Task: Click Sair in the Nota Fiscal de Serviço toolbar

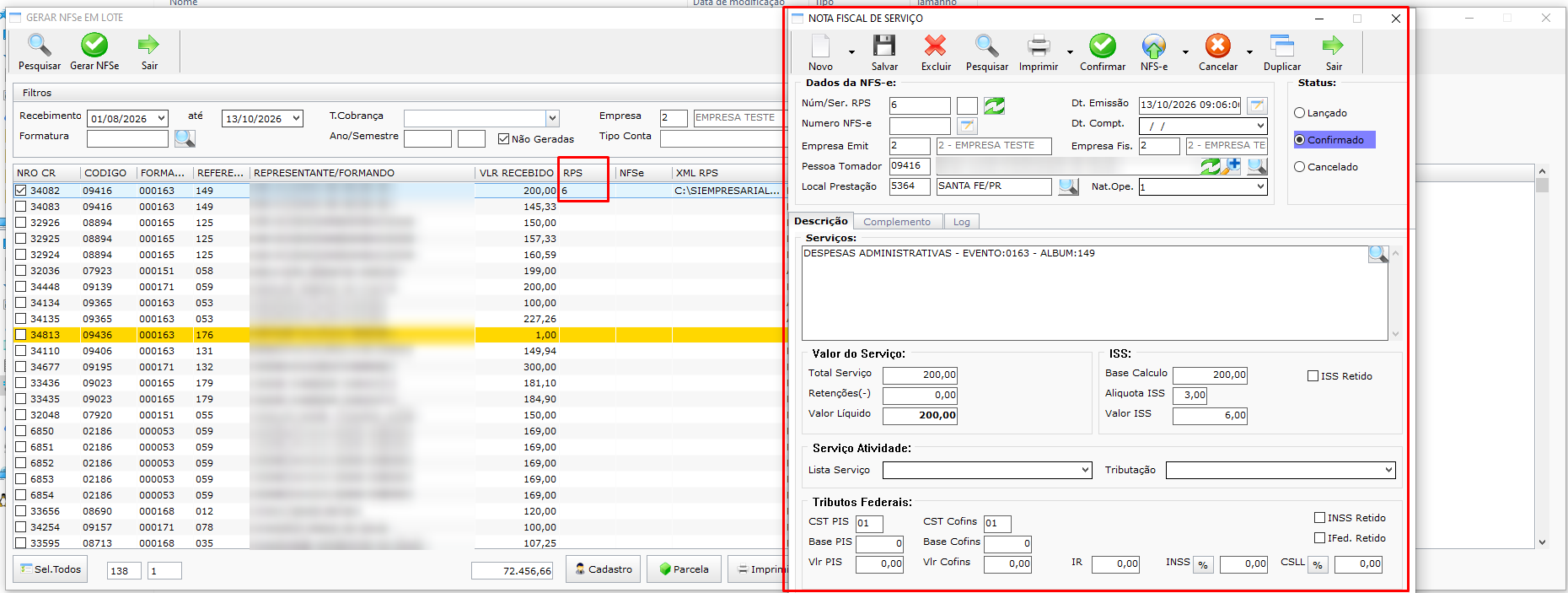Action: [1334, 53]
